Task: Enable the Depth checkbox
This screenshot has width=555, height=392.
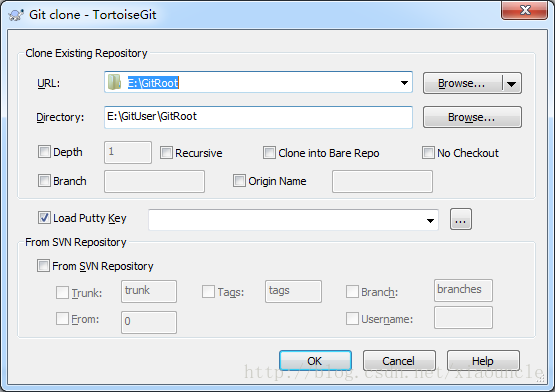Action: tap(44, 152)
